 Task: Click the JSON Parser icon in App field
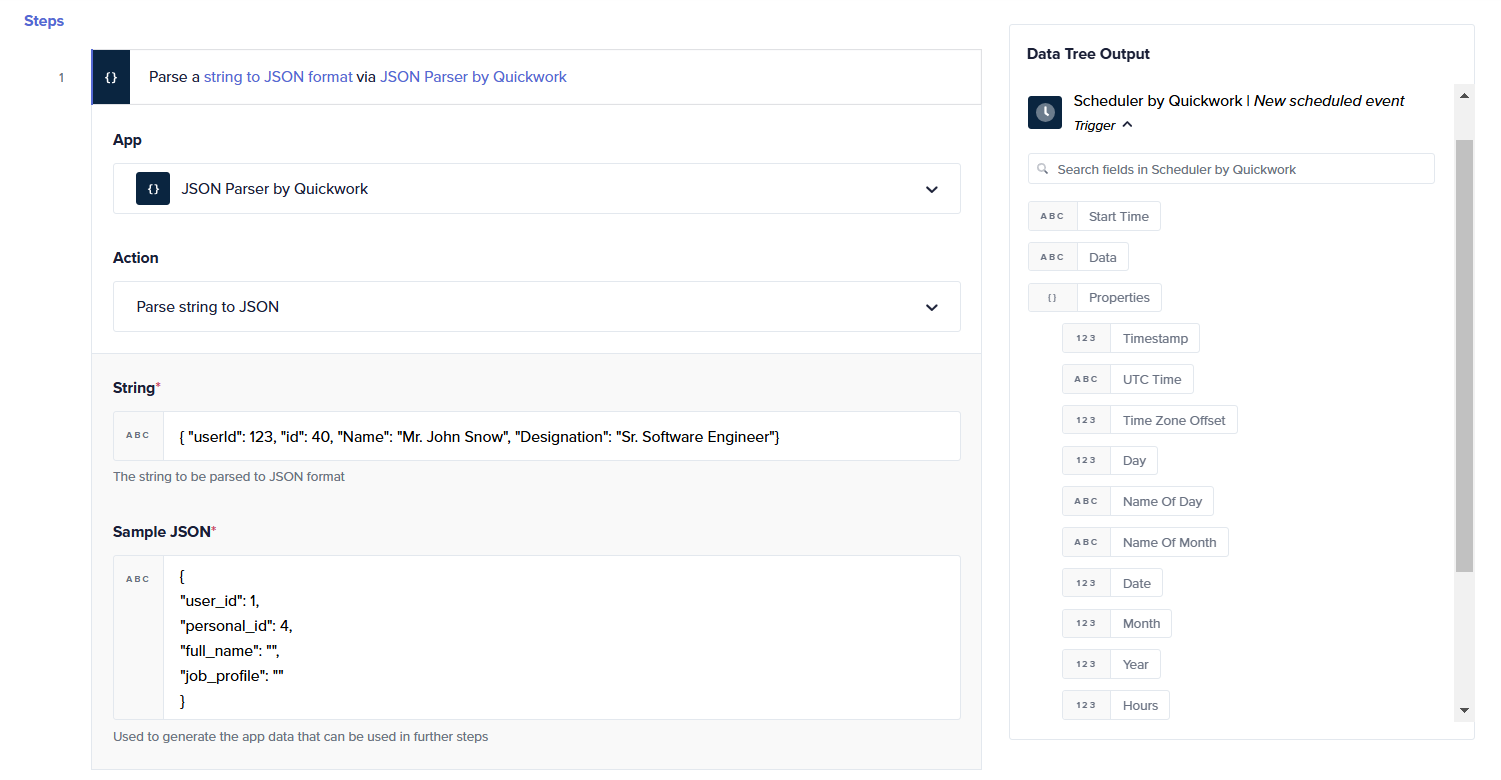click(x=153, y=188)
